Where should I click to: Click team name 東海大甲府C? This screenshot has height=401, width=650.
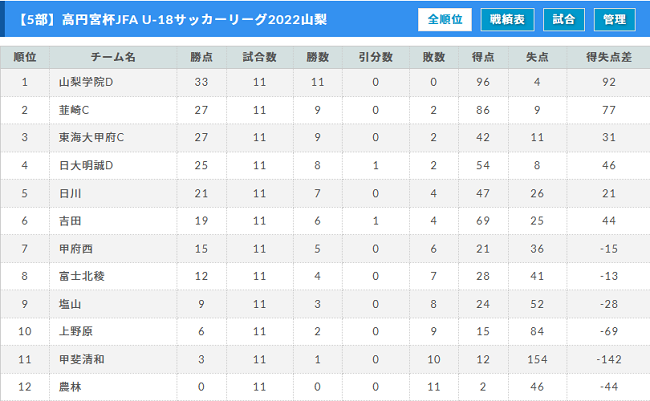91,137
